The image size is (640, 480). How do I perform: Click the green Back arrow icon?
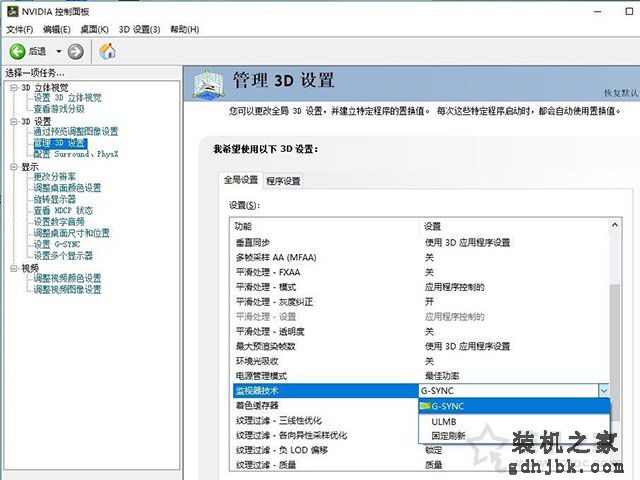(18, 51)
